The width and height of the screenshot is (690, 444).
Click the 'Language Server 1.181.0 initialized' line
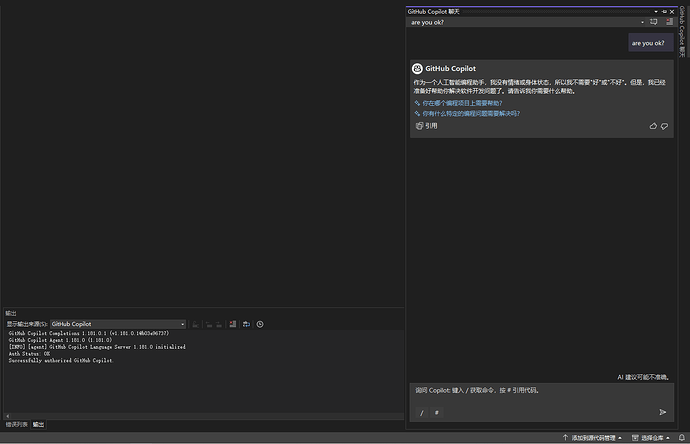97,347
